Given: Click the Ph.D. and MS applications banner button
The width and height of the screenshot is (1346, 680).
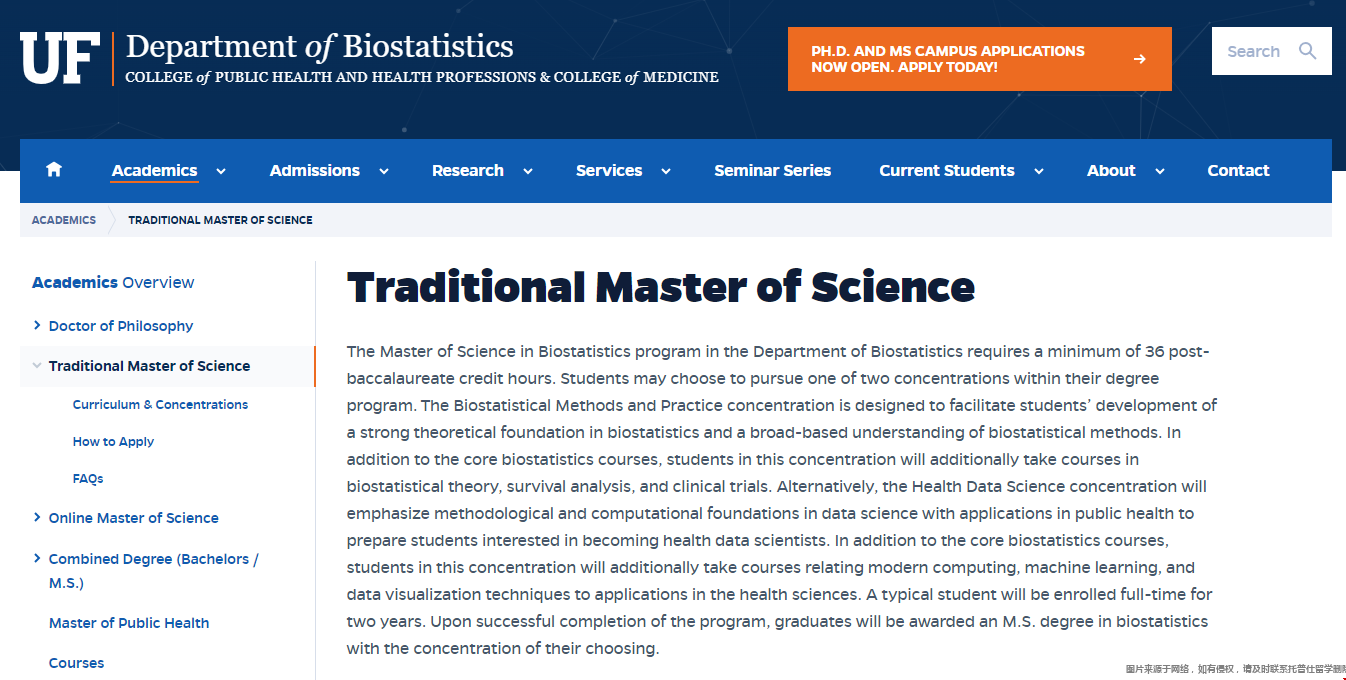Looking at the screenshot, I should (979, 59).
